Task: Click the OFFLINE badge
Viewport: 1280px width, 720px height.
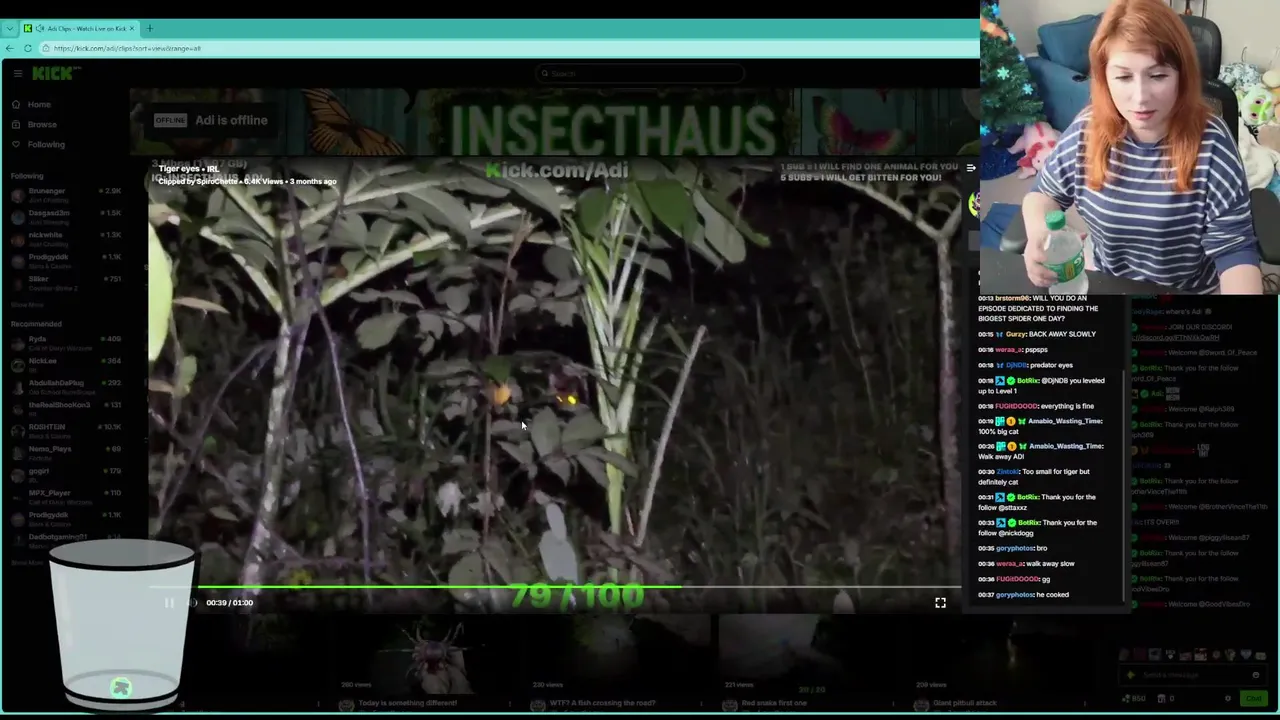Action: (170, 120)
